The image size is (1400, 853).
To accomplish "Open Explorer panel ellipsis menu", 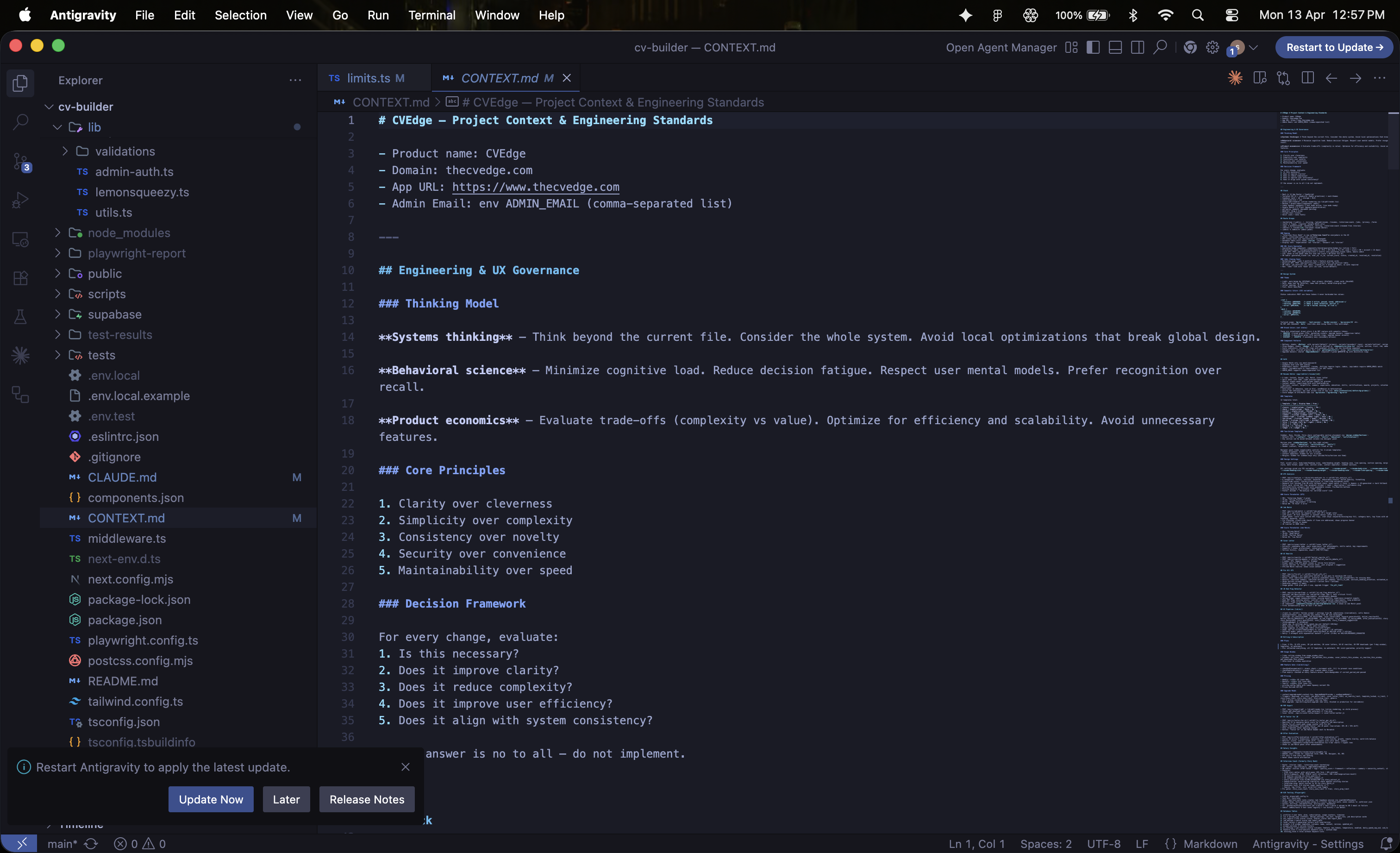I will 295,80.
